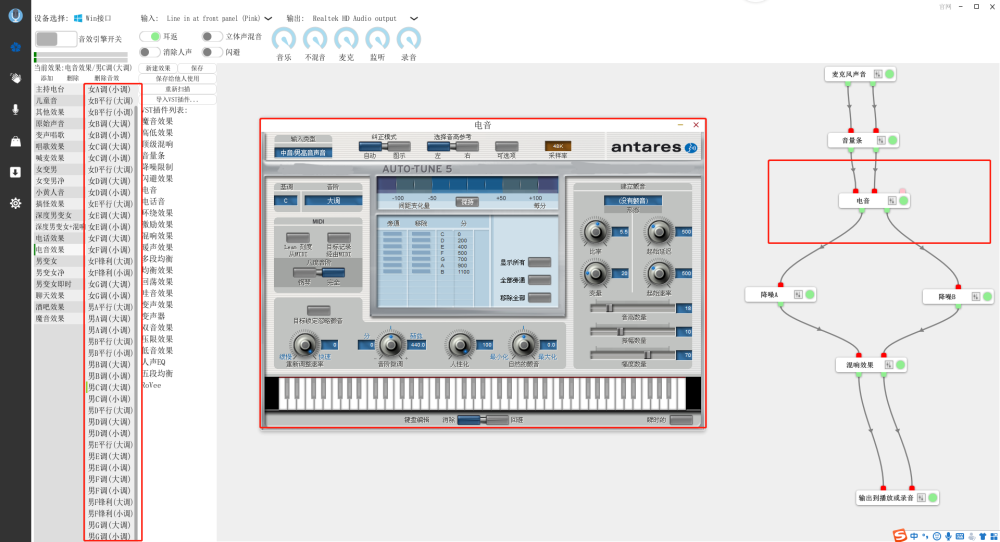The width and height of the screenshot is (1000, 542).
Task: Toggle the green enable dot on 麦克风声音 node
Action: pyautogui.click(x=890, y=74)
